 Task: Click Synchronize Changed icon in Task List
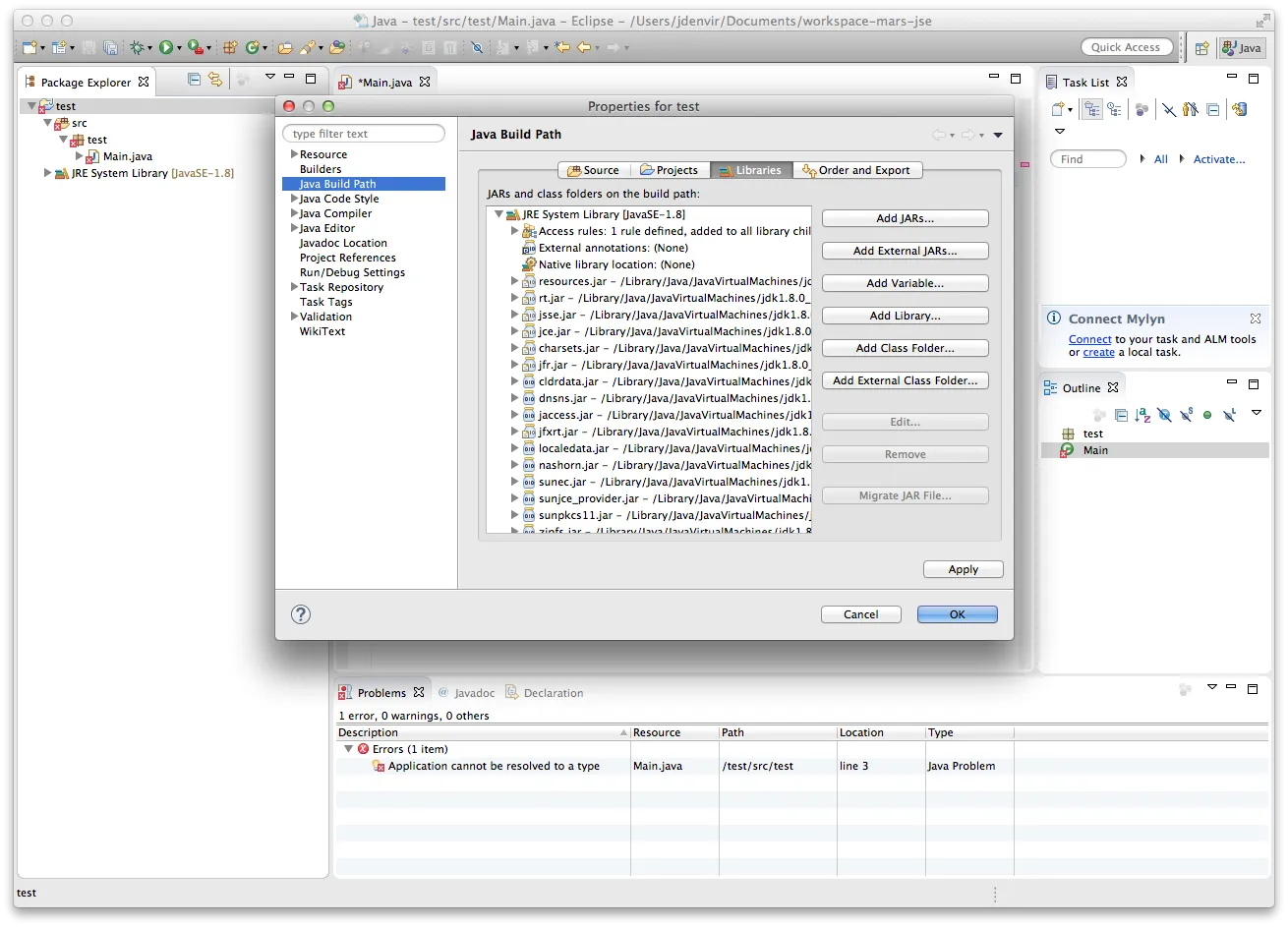1239,110
